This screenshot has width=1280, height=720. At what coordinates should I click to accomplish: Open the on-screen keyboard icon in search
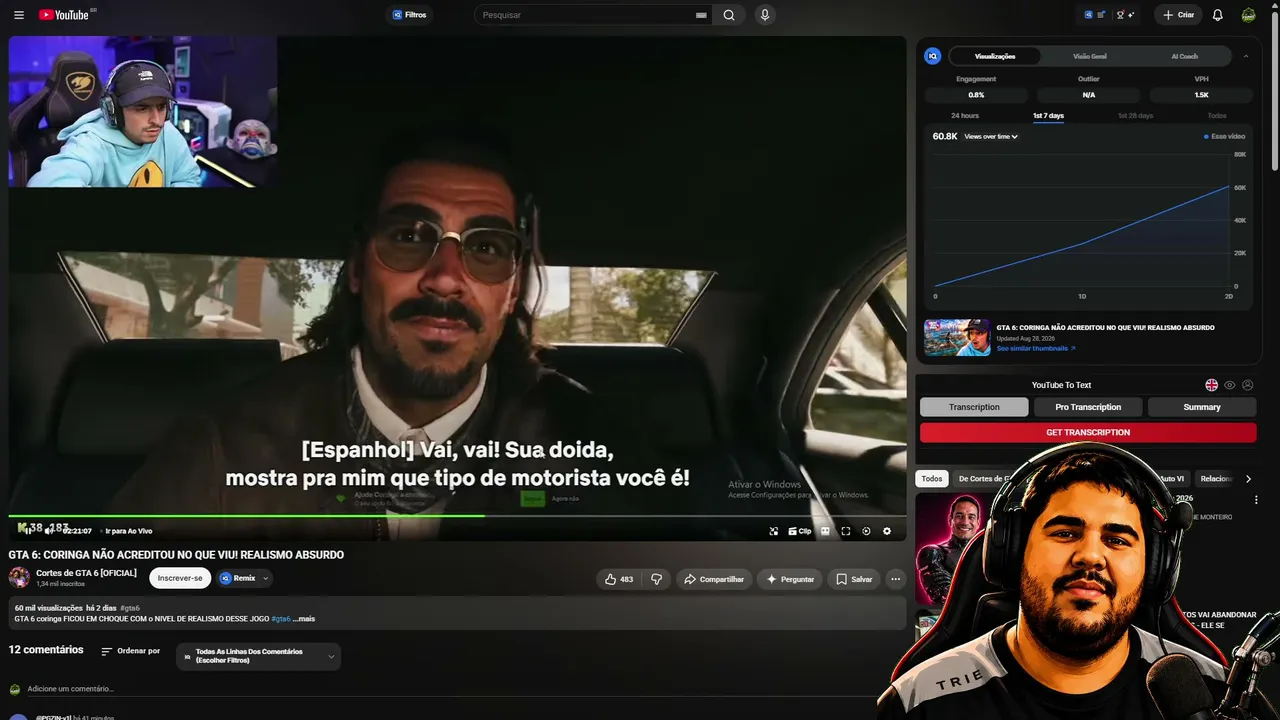(x=701, y=15)
